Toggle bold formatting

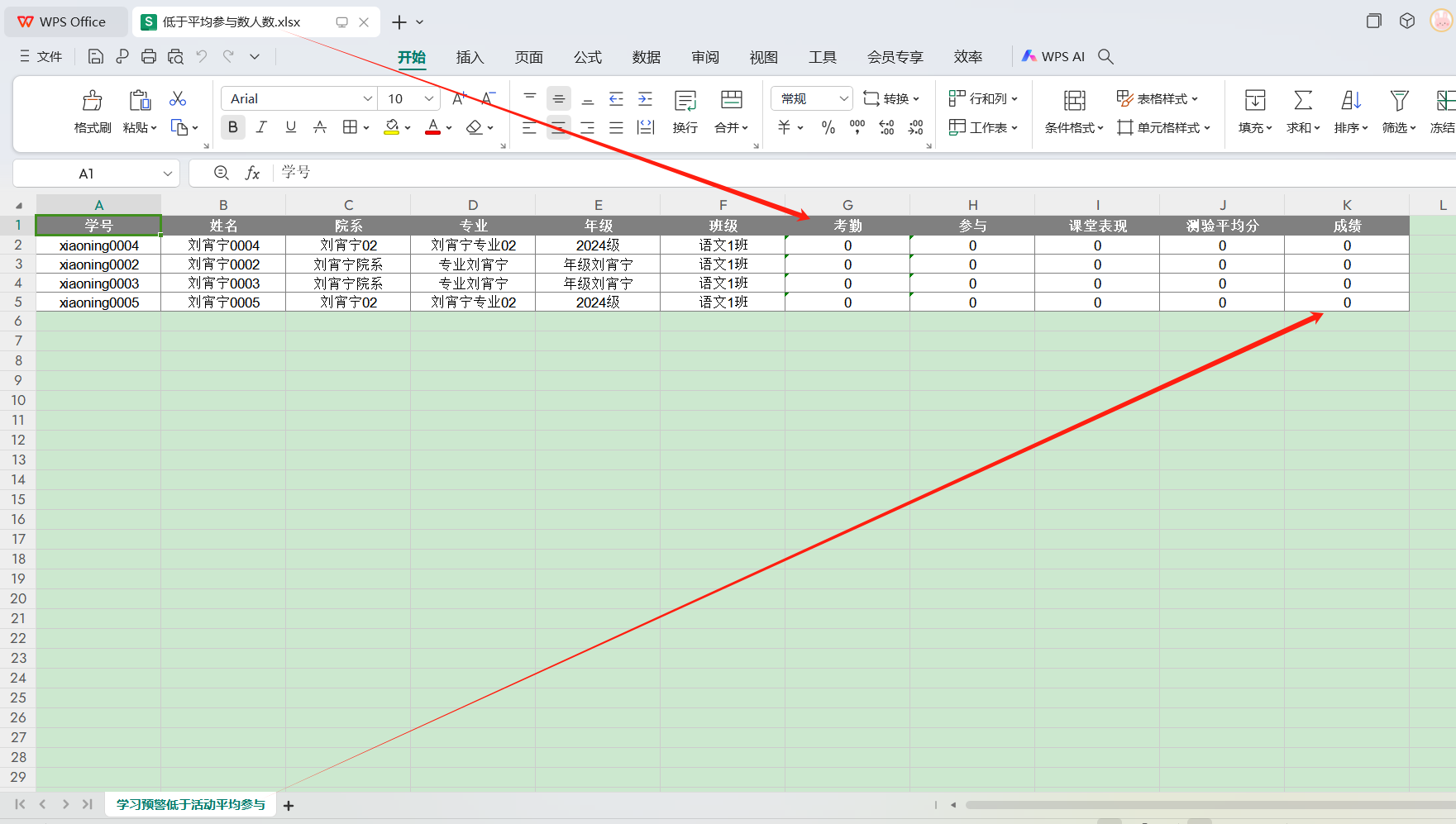pyautogui.click(x=233, y=127)
